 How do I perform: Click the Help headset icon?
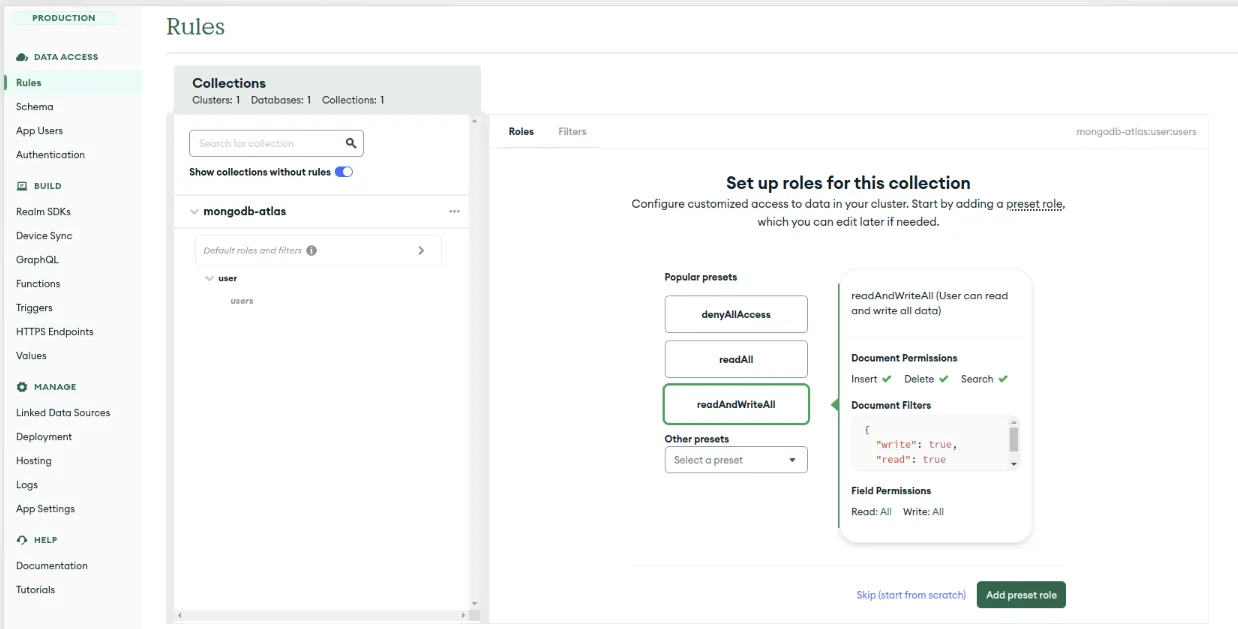[x=22, y=540]
